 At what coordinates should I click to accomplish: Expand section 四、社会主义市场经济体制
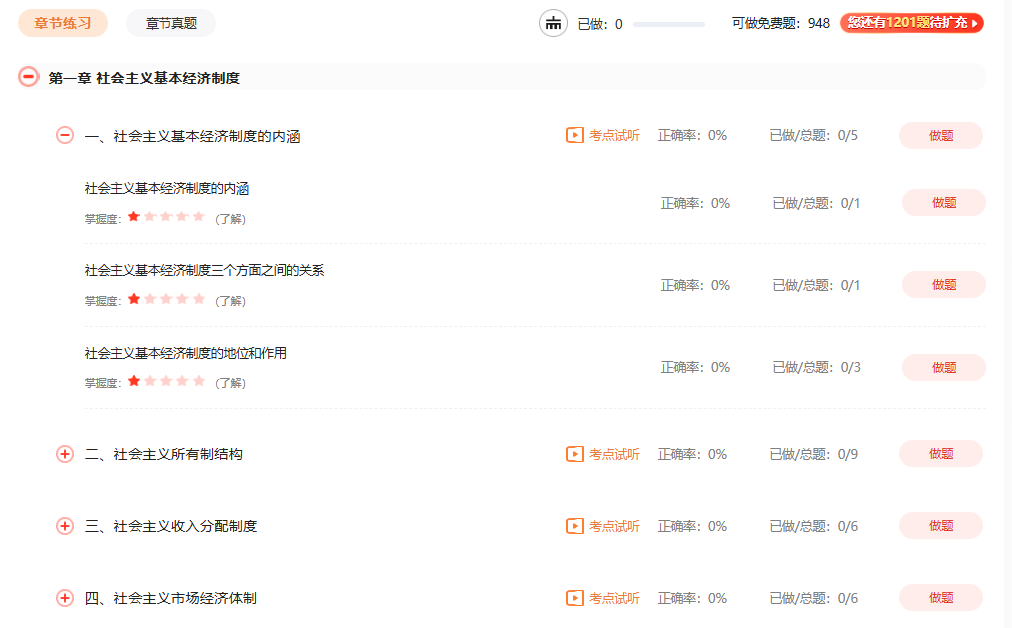[65, 598]
